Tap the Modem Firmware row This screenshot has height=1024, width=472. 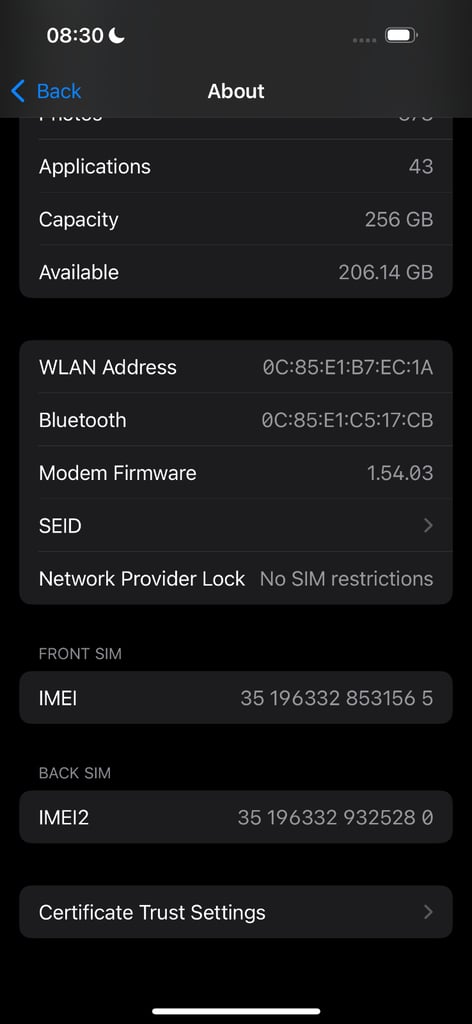pyautogui.click(x=236, y=473)
